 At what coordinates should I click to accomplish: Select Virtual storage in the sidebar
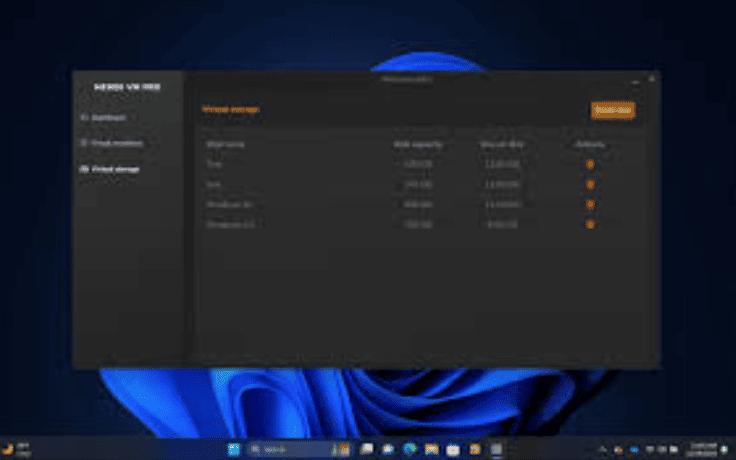pos(115,169)
